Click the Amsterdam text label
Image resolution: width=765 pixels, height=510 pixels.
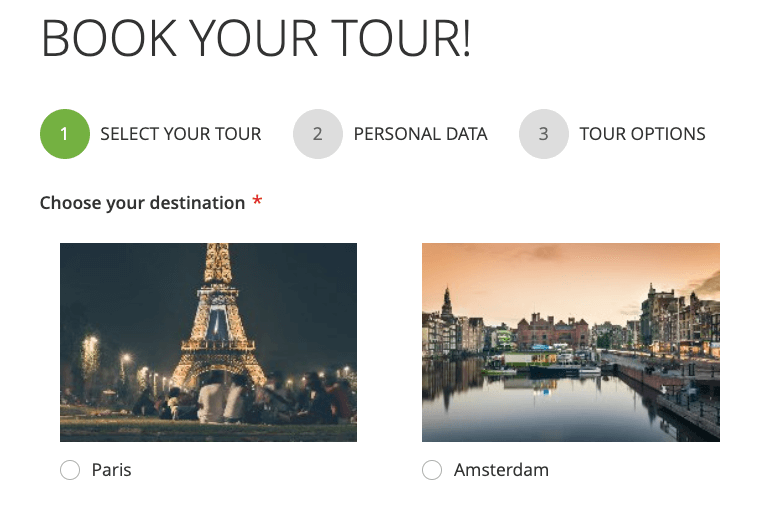click(x=501, y=470)
